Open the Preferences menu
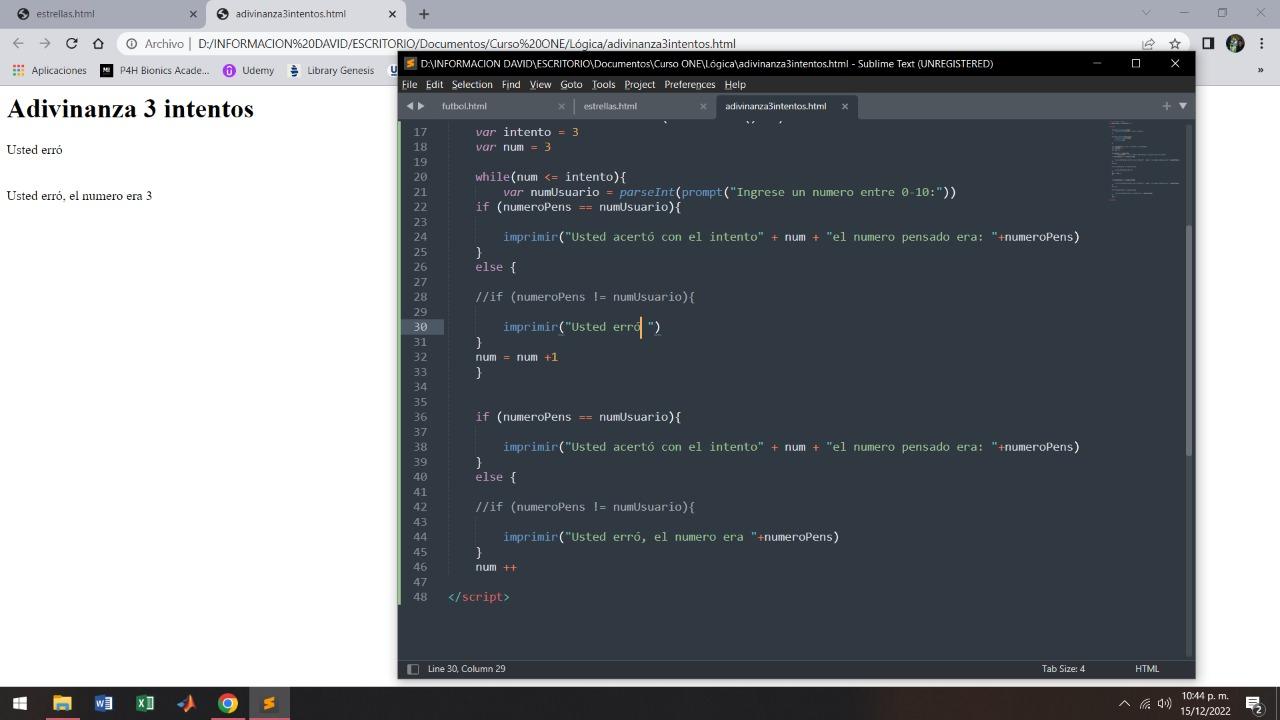This screenshot has height=720, width=1280. click(690, 84)
